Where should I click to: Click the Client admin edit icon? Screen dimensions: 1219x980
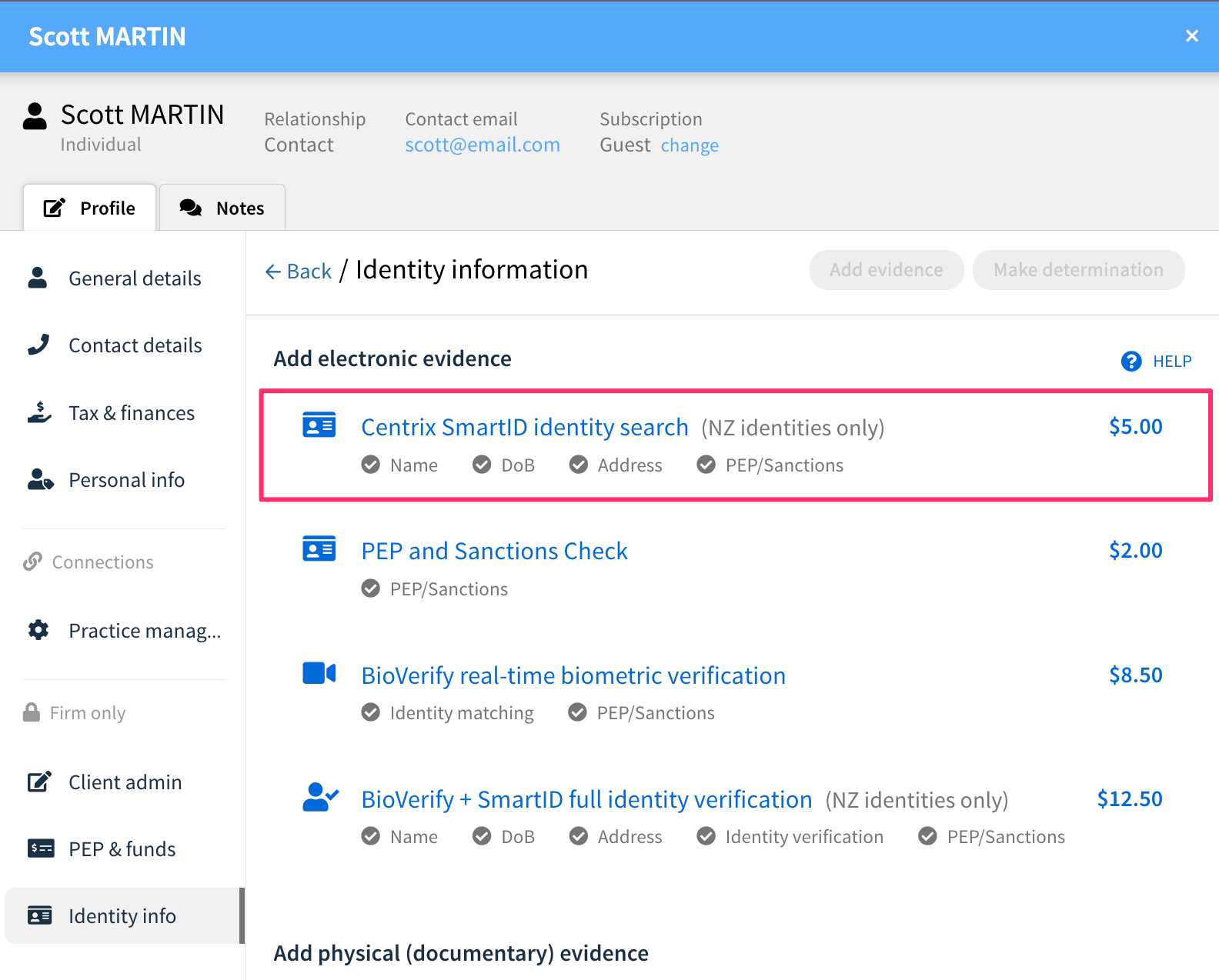tap(39, 782)
